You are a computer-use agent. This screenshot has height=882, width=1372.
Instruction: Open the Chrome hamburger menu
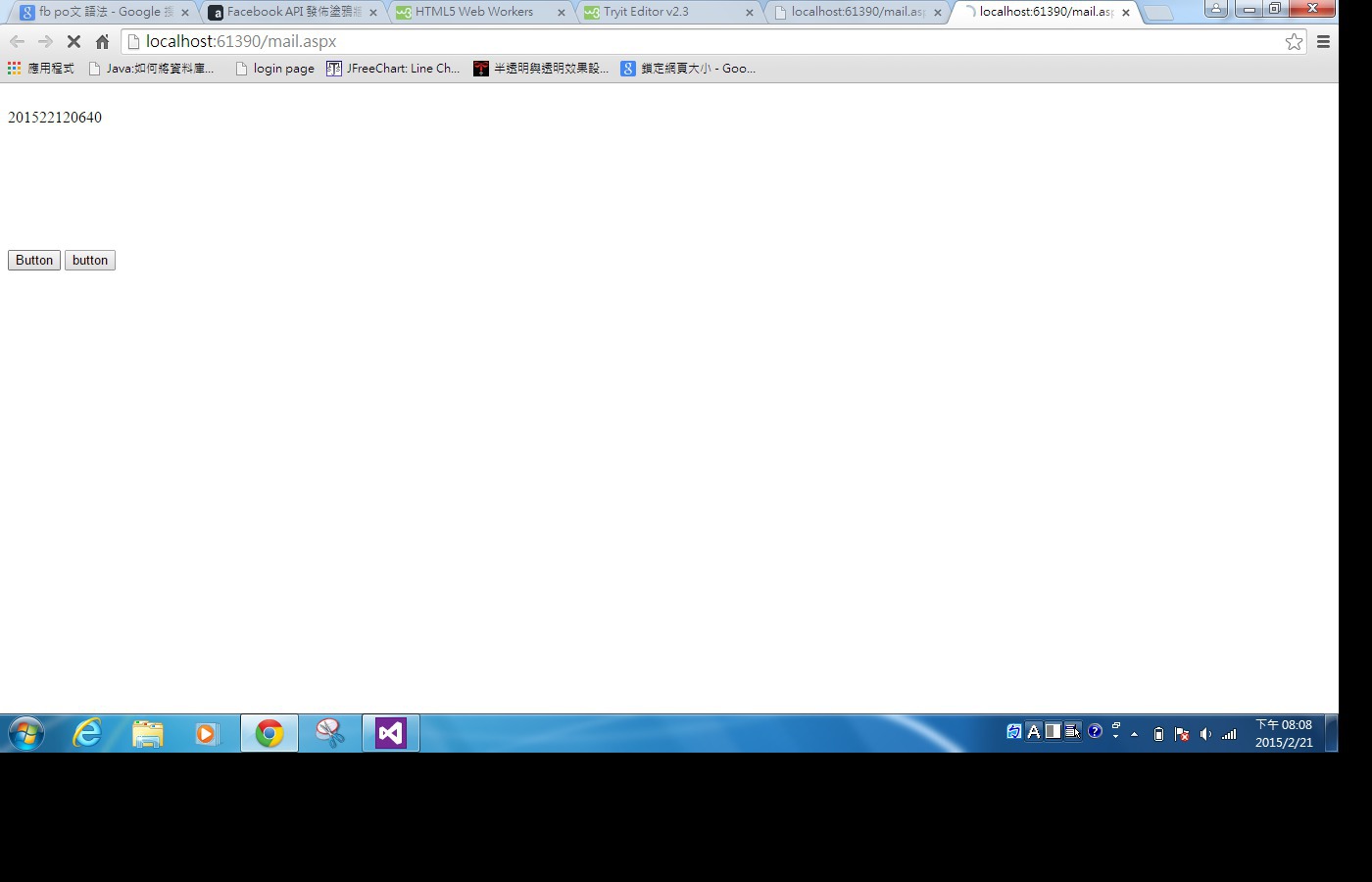point(1323,42)
